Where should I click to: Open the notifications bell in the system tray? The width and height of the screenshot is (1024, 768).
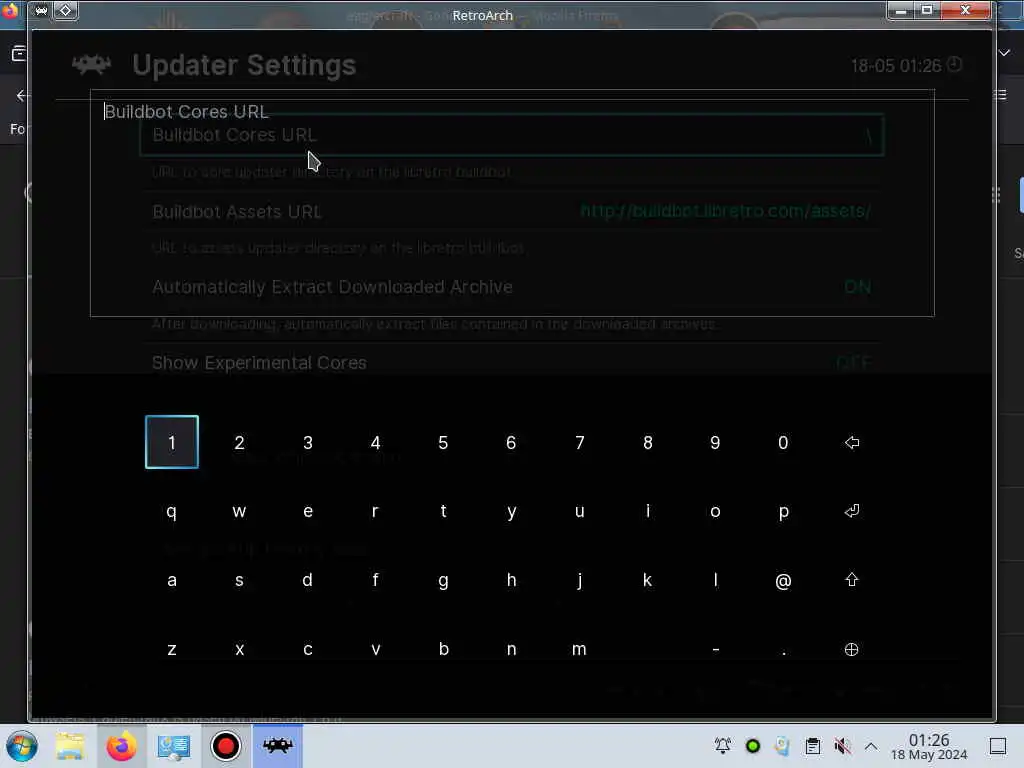[x=722, y=746]
